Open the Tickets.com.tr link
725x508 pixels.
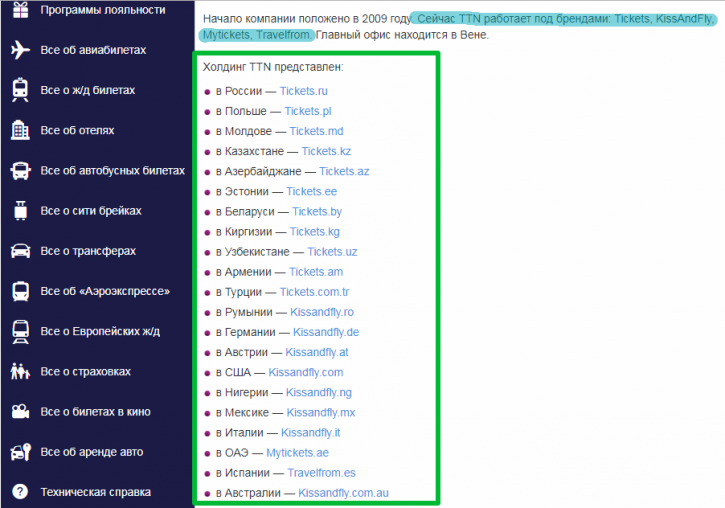click(x=314, y=292)
